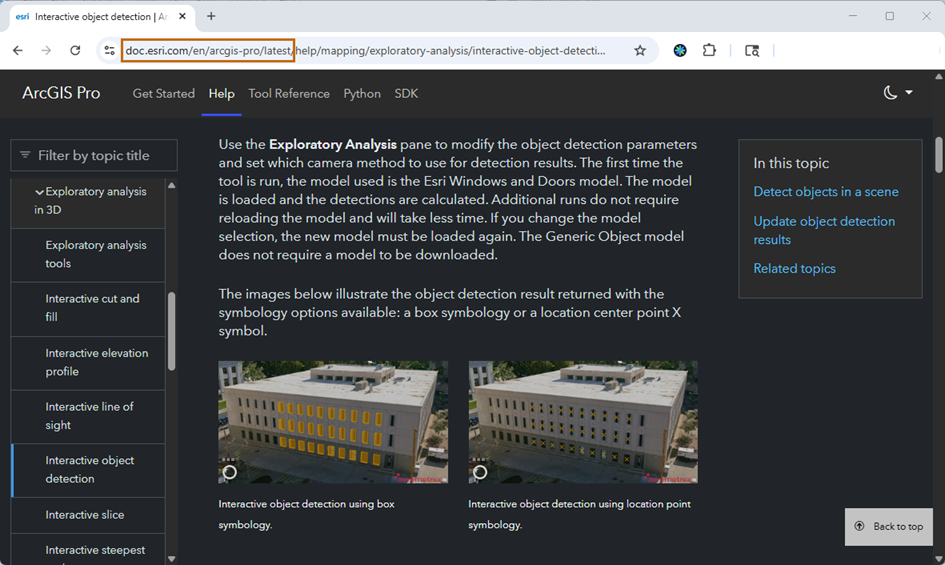Screen dimensions: 945x565
Task: Collapse the Exploratory analysis in 3D section
Action: pos(40,192)
